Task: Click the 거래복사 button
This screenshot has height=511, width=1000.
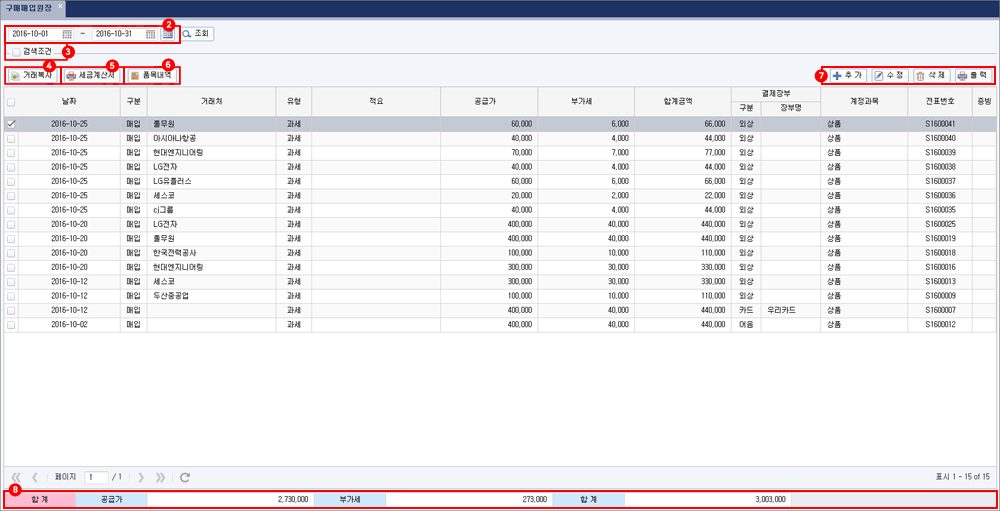Action: (x=32, y=76)
